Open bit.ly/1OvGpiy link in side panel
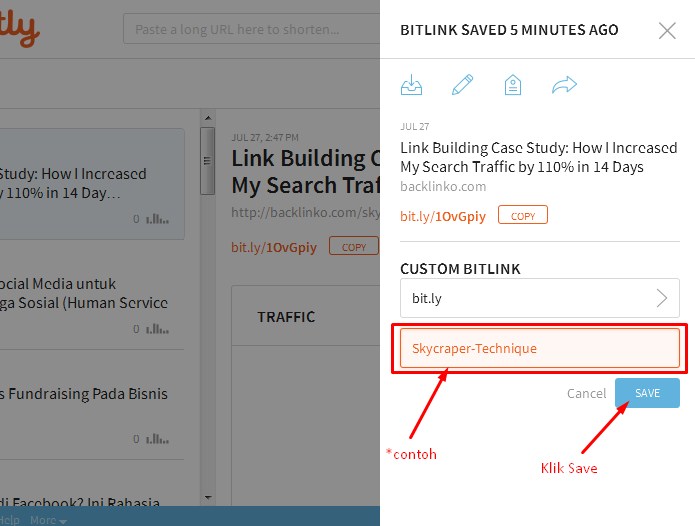This screenshot has height=526, width=695. pyautogui.click(x=443, y=216)
